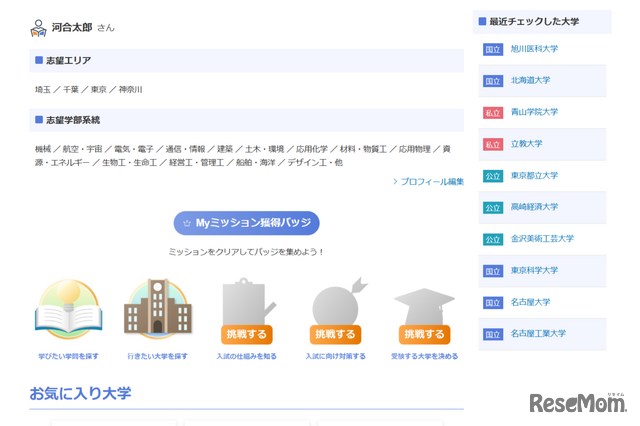
Task: Select 青山学院大学 from recent universities
Action: [x=534, y=112]
